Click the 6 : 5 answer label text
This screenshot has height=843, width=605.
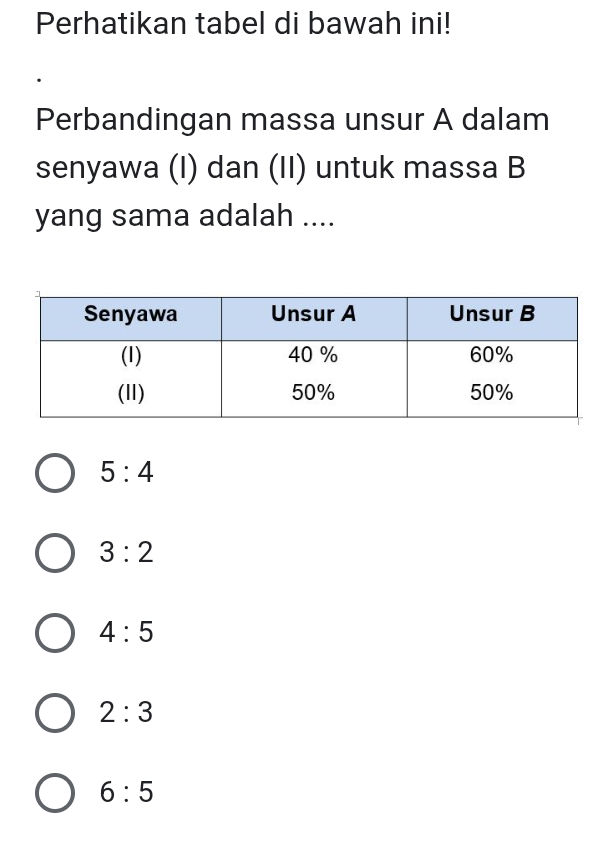point(123,792)
